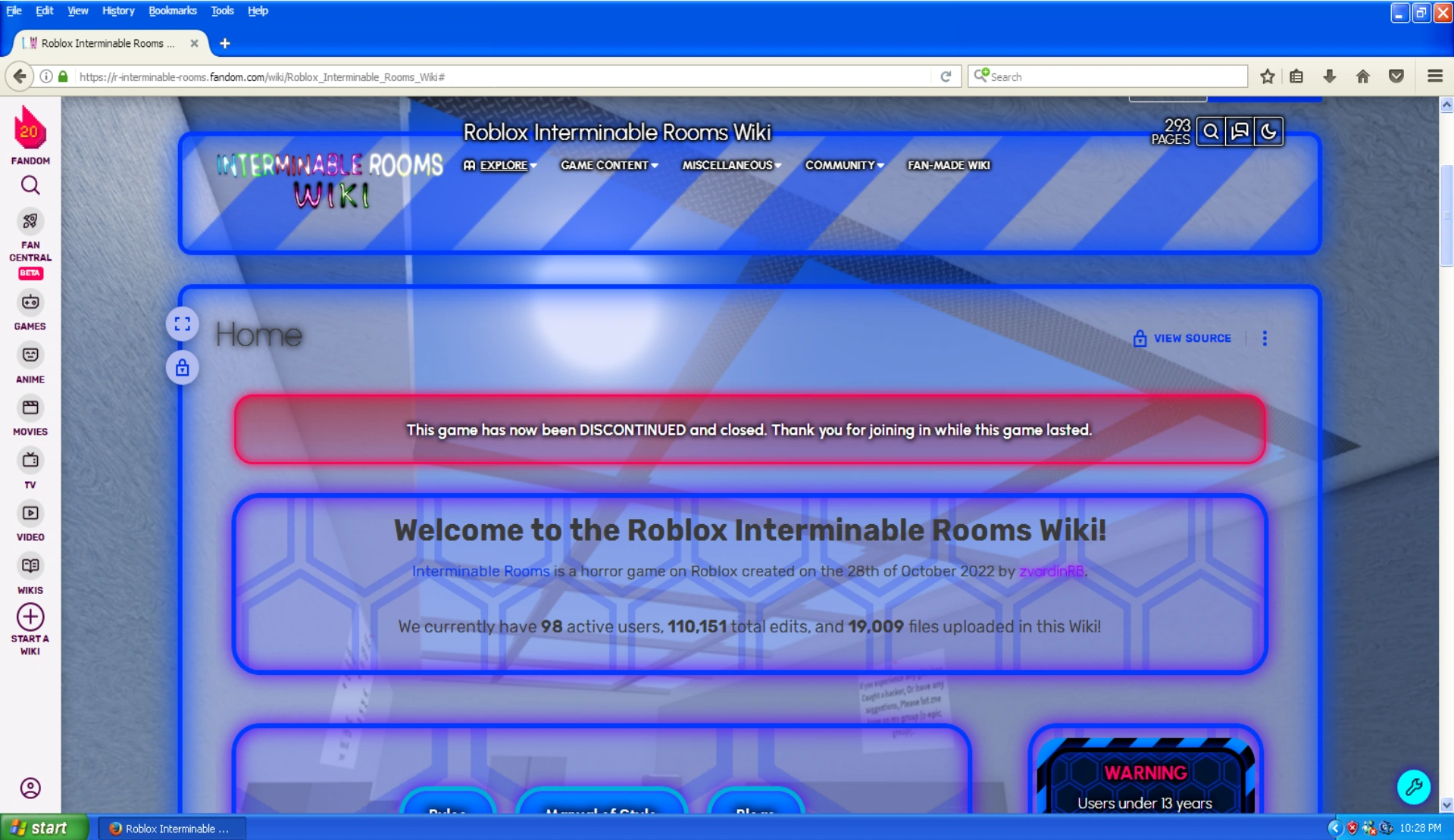Click the expand article icon beside Home
1454x840 pixels.
coord(182,323)
